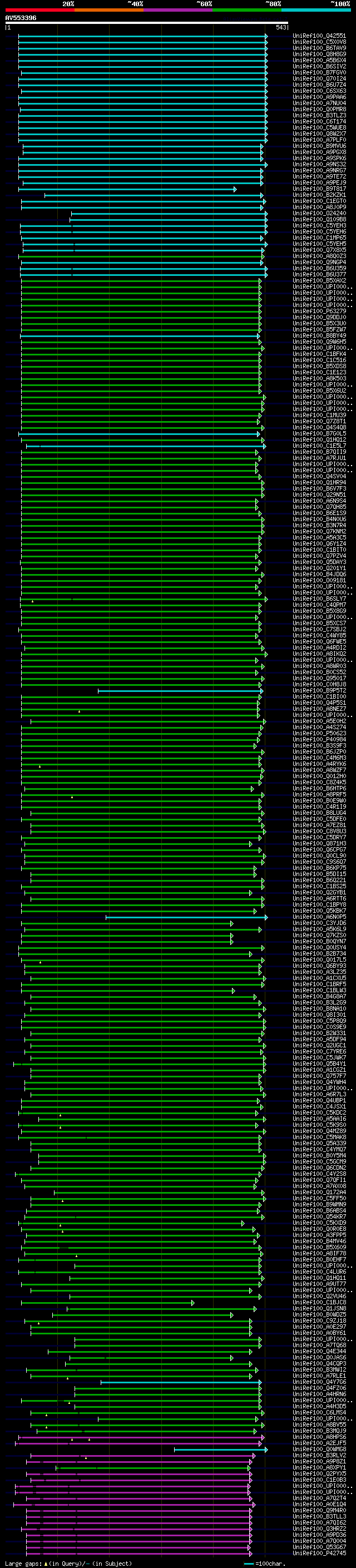Select the UniRef100_C1MU39 label
This screenshot has height=1568, width=356.
[x=319, y=415]
